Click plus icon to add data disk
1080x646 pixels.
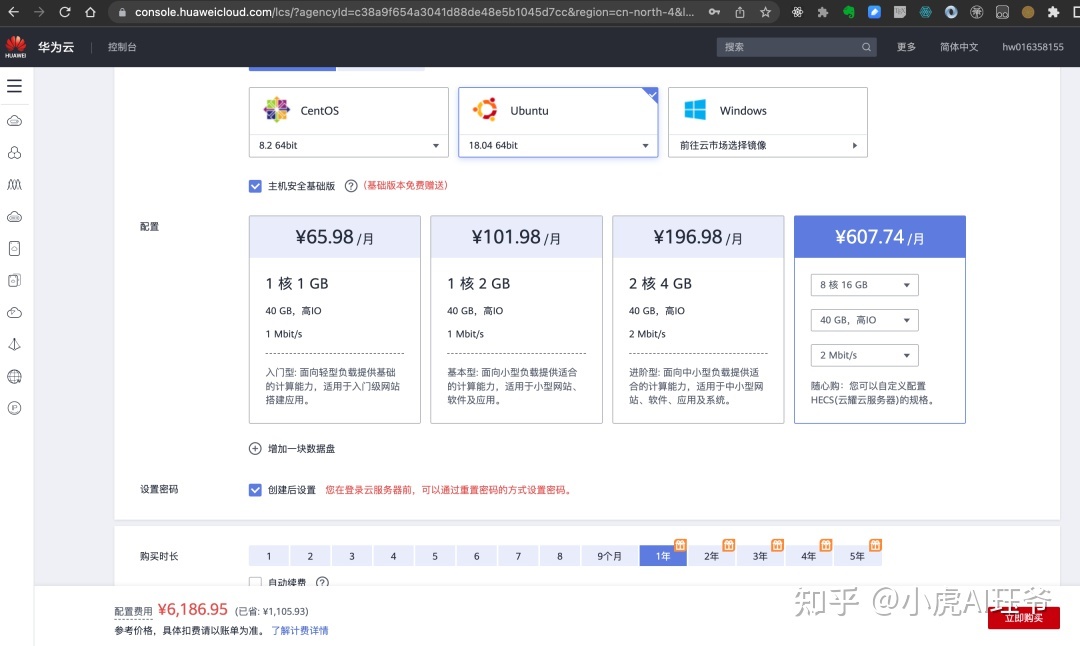tap(255, 448)
